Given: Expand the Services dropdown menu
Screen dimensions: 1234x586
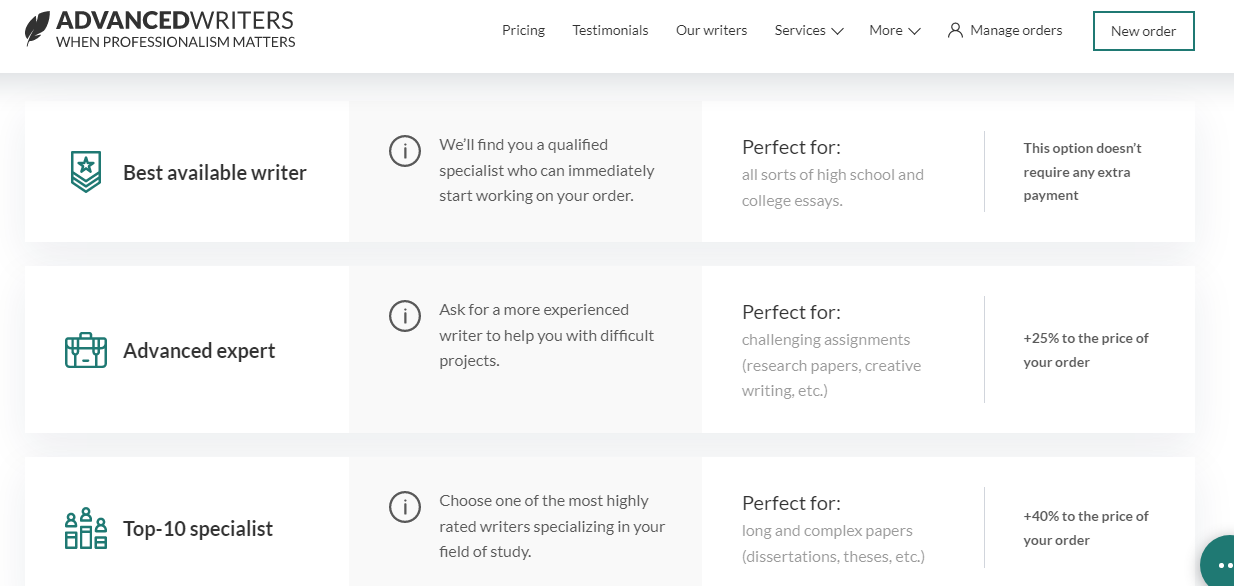Looking at the screenshot, I should coord(809,30).
